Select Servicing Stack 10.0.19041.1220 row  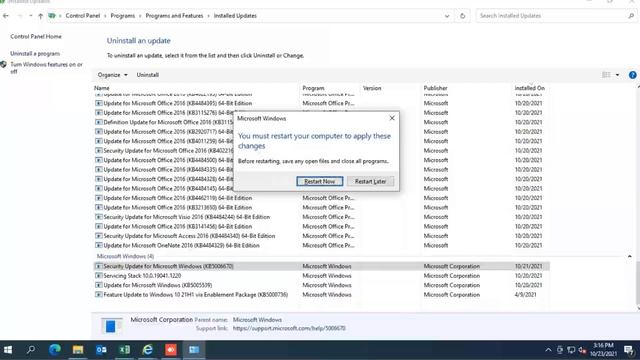(x=322, y=276)
